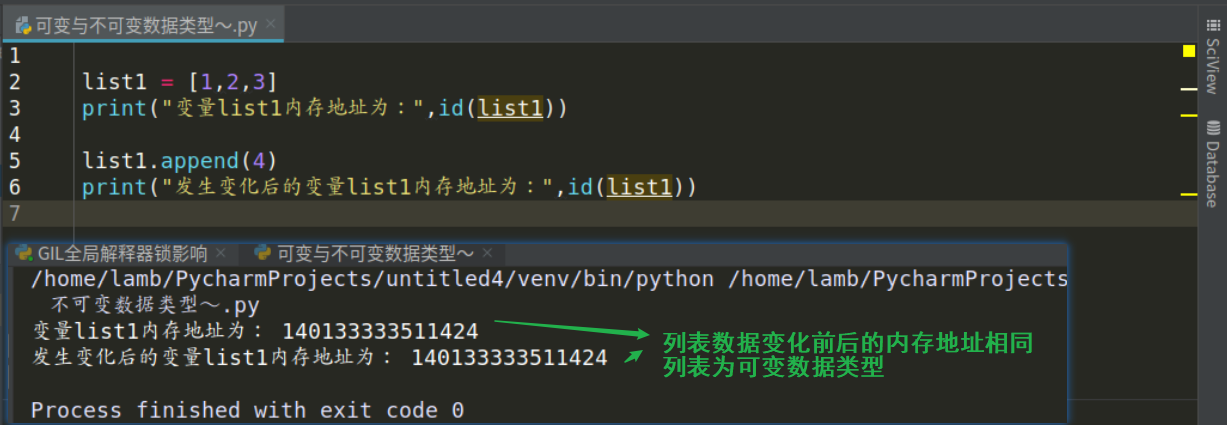This screenshot has height=425, width=1227.
Task: Click output value after 发生变化后的变量list1内存地址为
Action: pos(509,357)
